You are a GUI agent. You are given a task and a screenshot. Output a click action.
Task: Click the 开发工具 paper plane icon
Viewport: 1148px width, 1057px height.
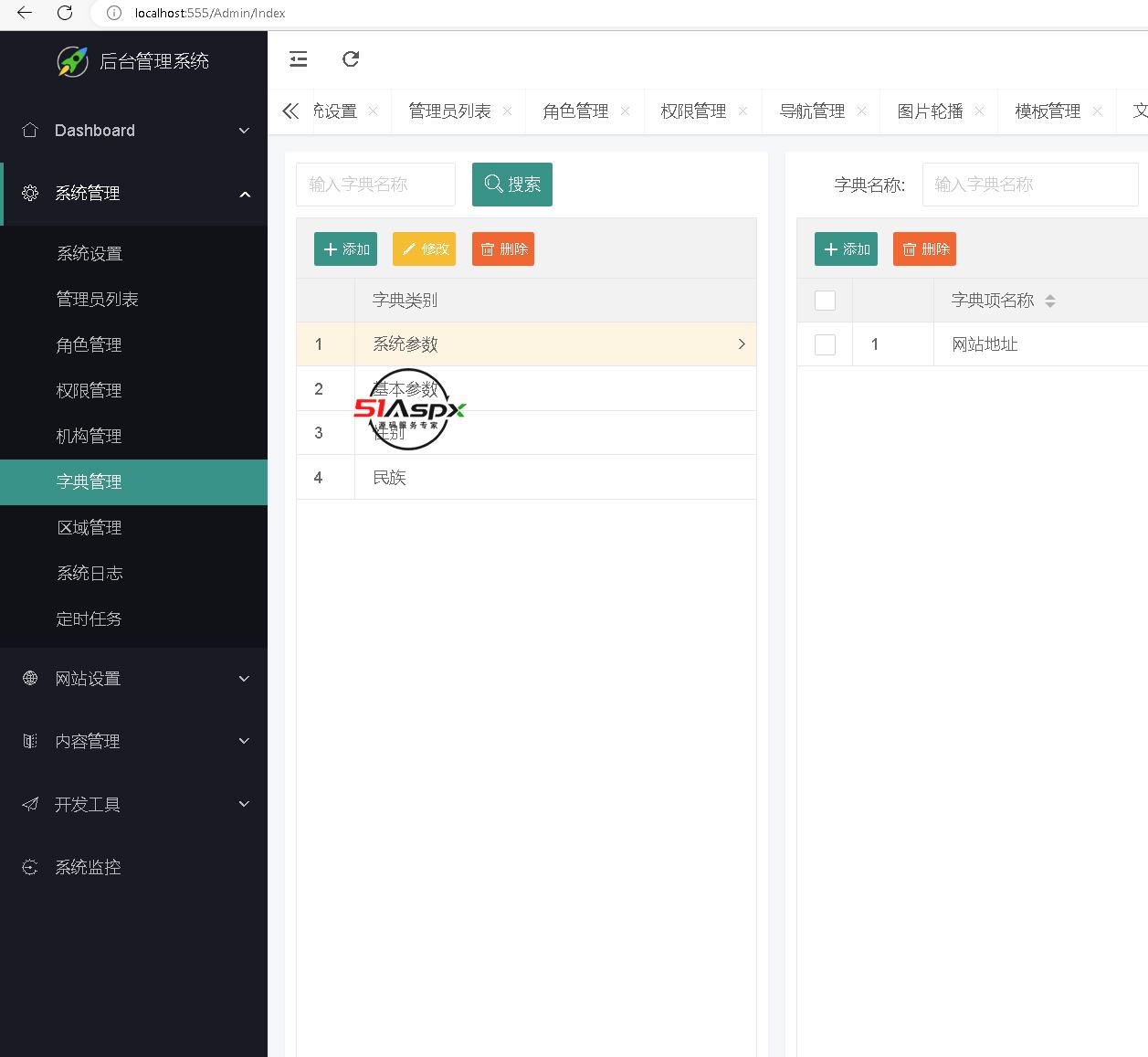tap(30, 804)
